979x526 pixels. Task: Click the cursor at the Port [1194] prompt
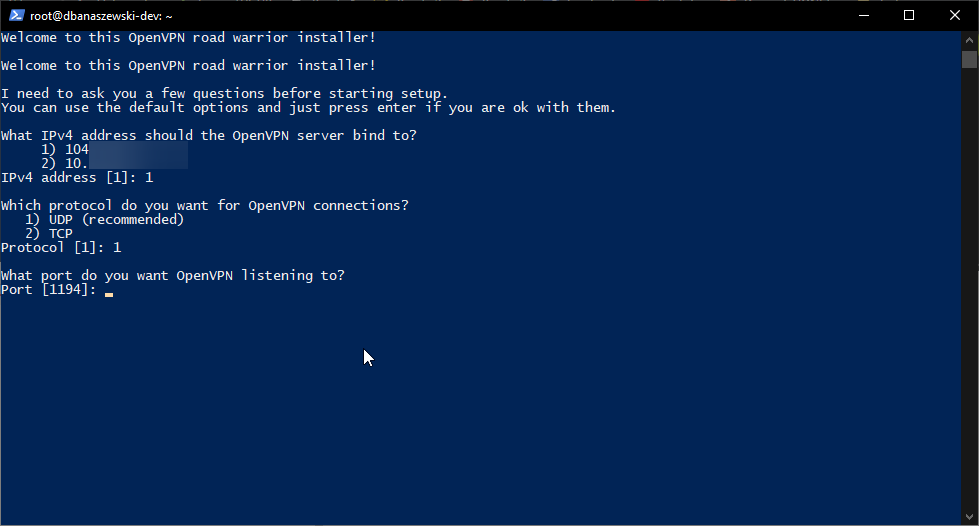[108, 294]
